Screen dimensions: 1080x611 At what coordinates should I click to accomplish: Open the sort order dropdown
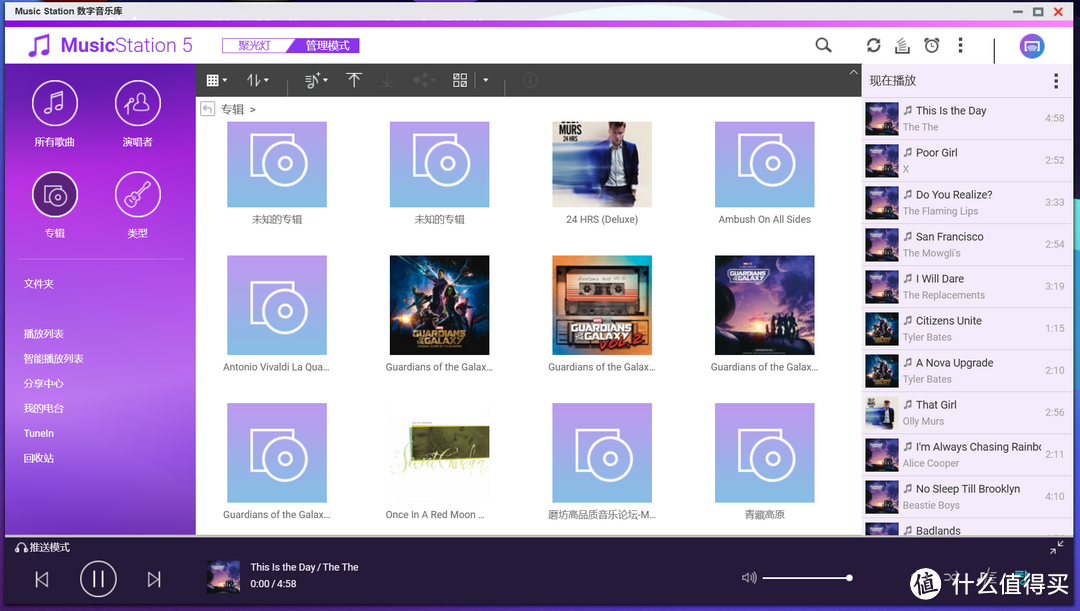pyautogui.click(x=258, y=80)
